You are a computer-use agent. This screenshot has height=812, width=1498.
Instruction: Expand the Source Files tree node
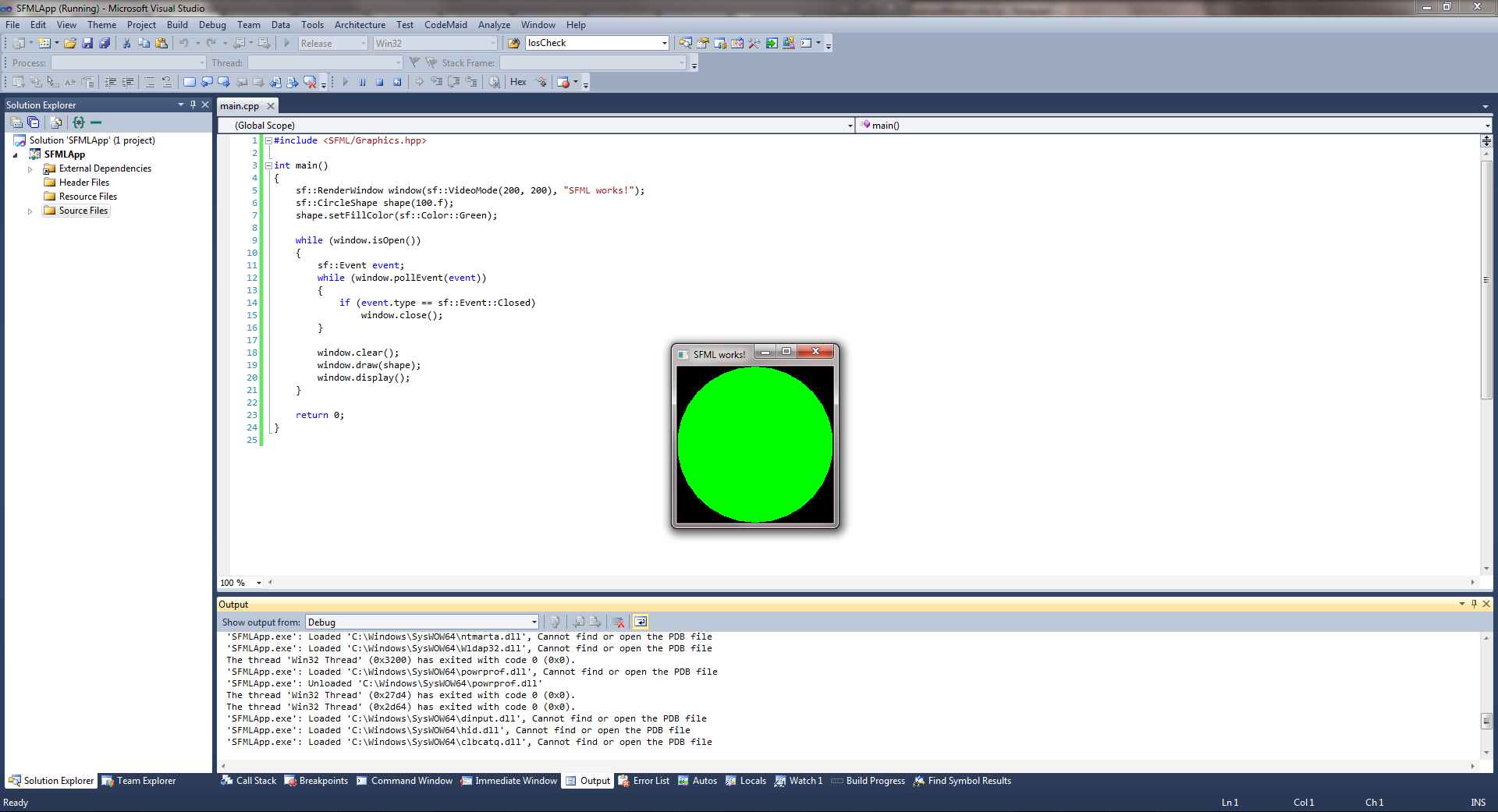coord(30,211)
